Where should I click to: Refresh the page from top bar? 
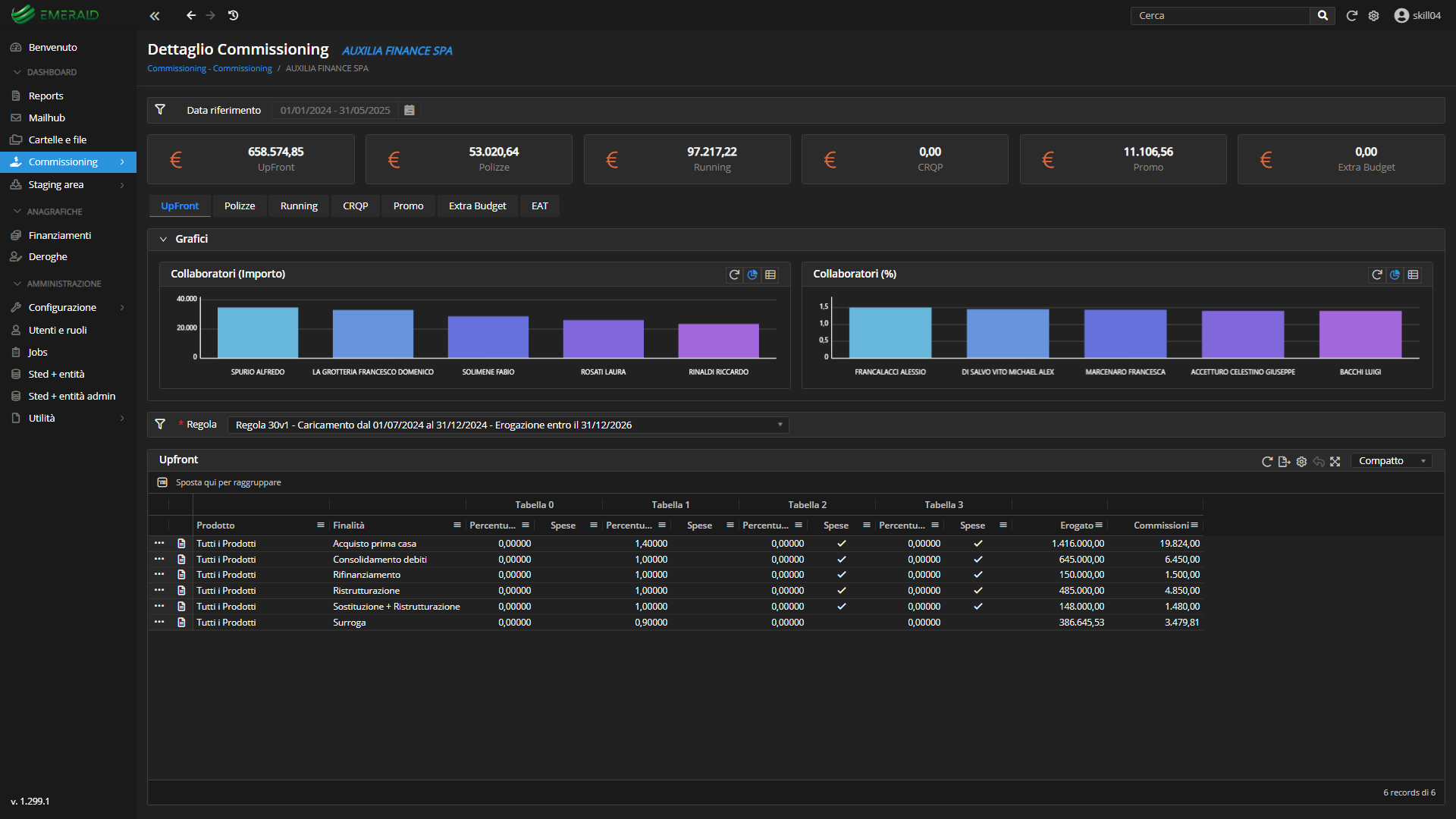pyautogui.click(x=1351, y=15)
